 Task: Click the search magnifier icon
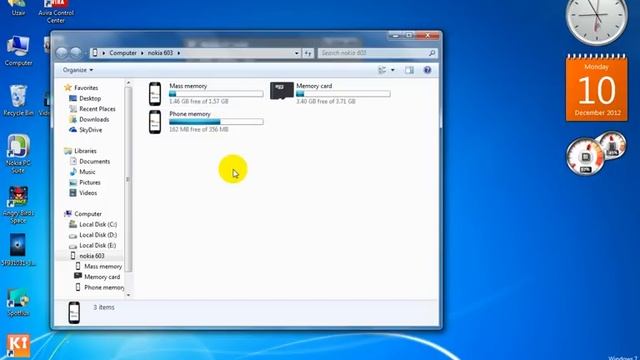pos(432,53)
